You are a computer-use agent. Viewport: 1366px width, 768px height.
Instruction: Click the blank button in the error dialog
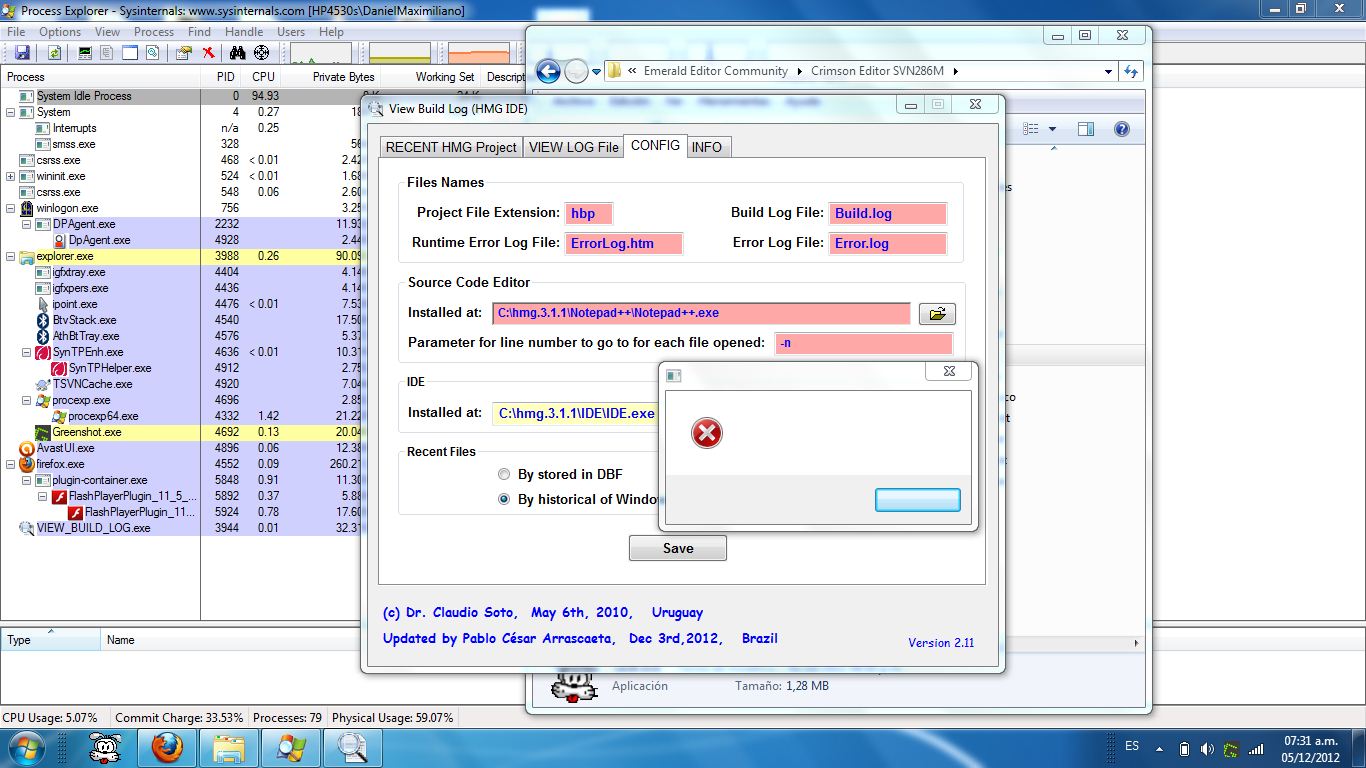(917, 500)
